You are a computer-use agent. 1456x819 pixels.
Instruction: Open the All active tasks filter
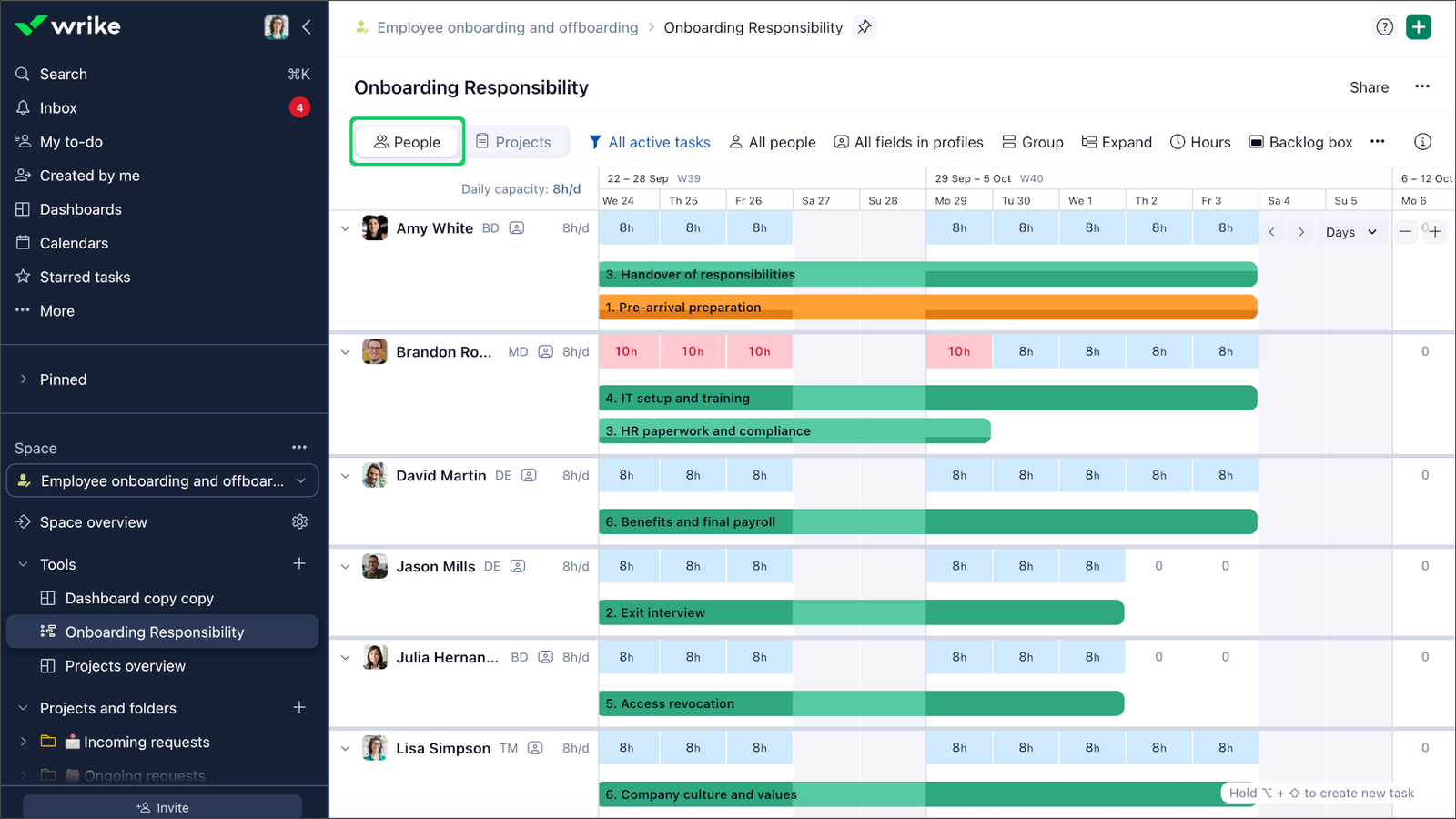[649, 142]
